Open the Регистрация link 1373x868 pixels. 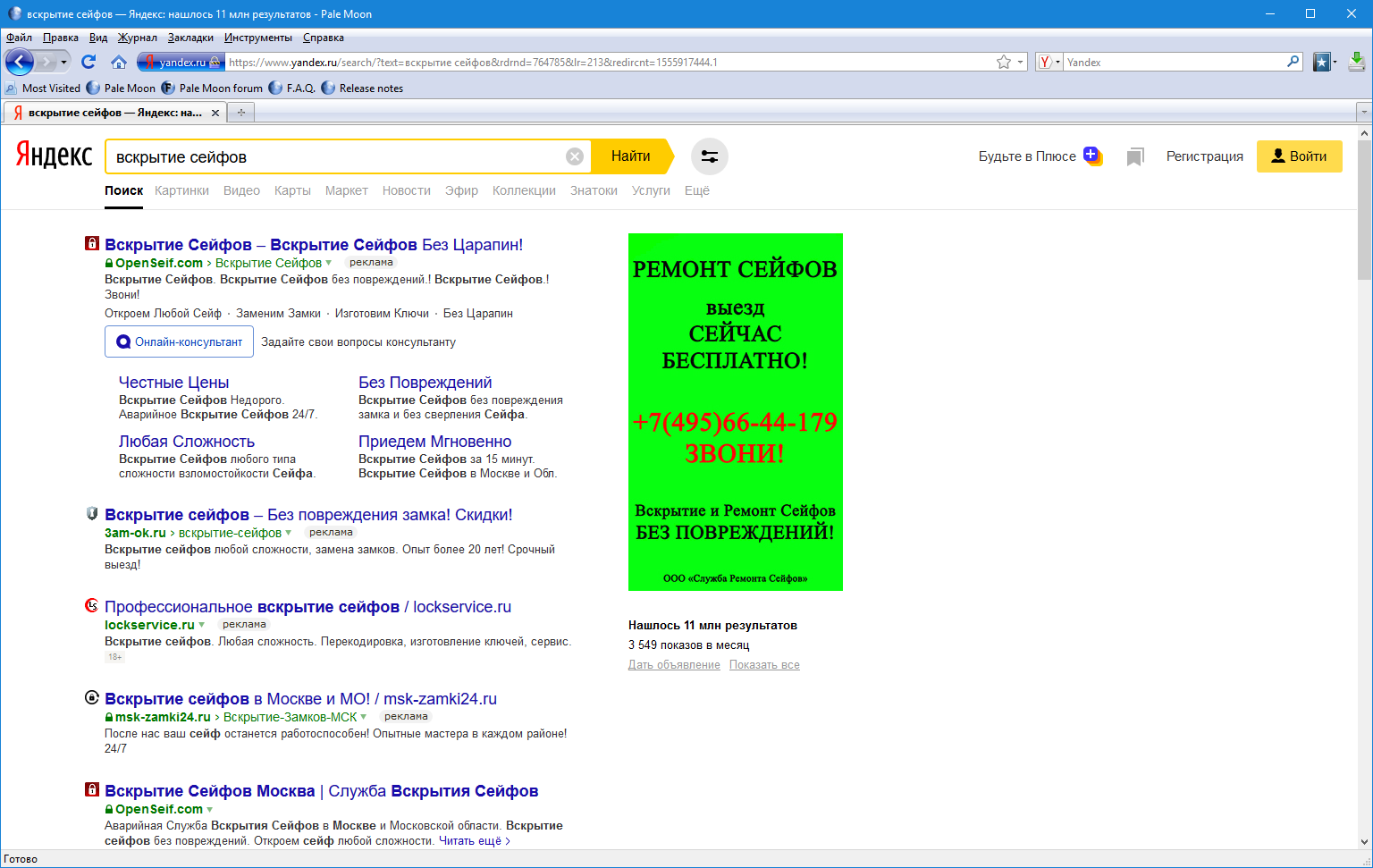click(x=1204, y=156)
